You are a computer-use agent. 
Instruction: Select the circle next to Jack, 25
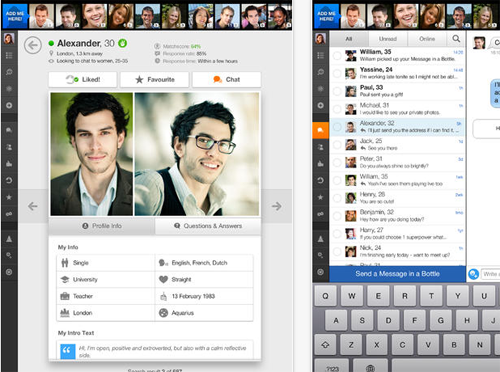click(337, 144)
